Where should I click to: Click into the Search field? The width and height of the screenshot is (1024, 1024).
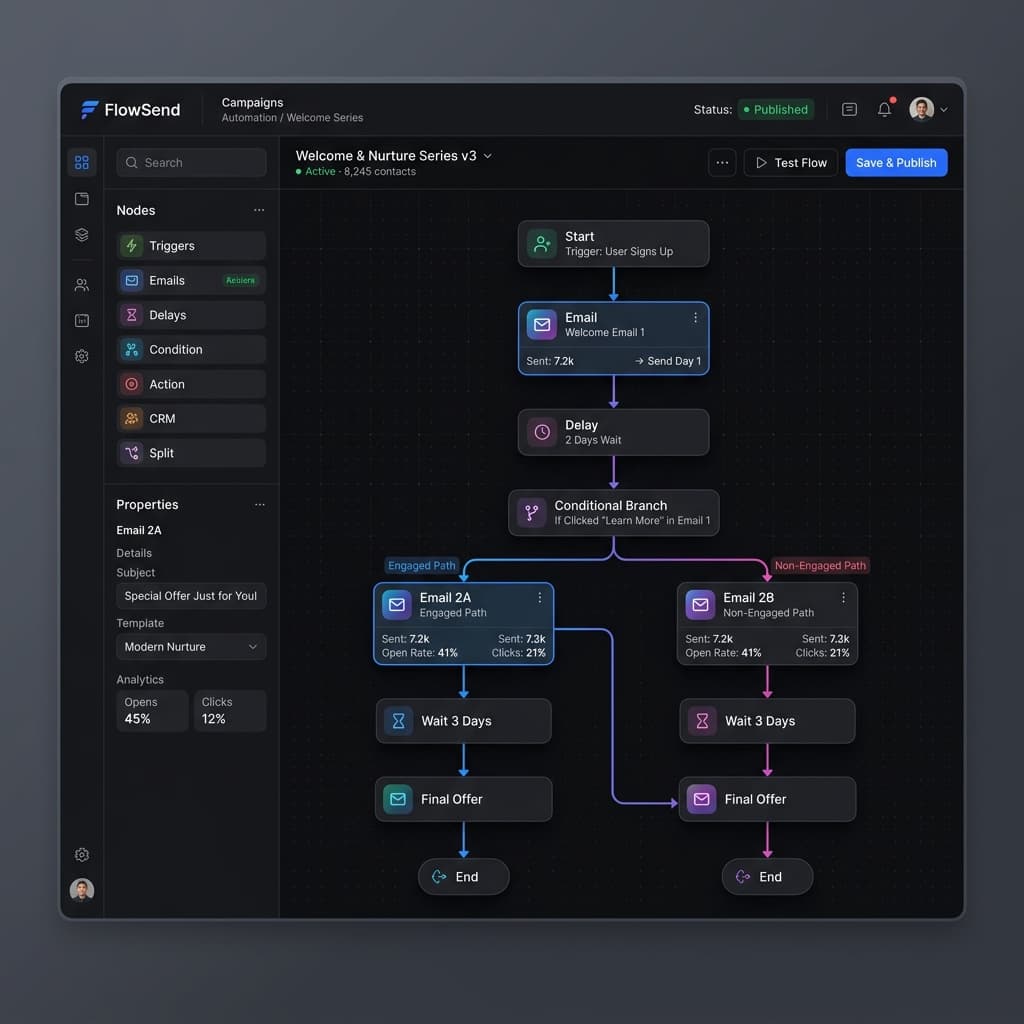pos(191,163)
